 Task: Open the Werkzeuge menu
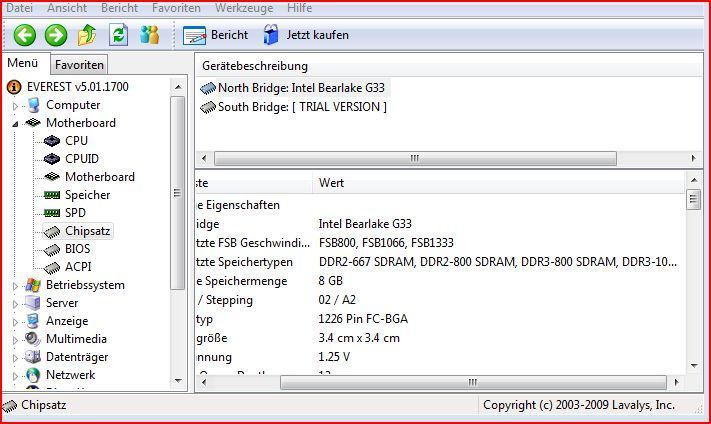pyautogui.click(x=244, y=8)
